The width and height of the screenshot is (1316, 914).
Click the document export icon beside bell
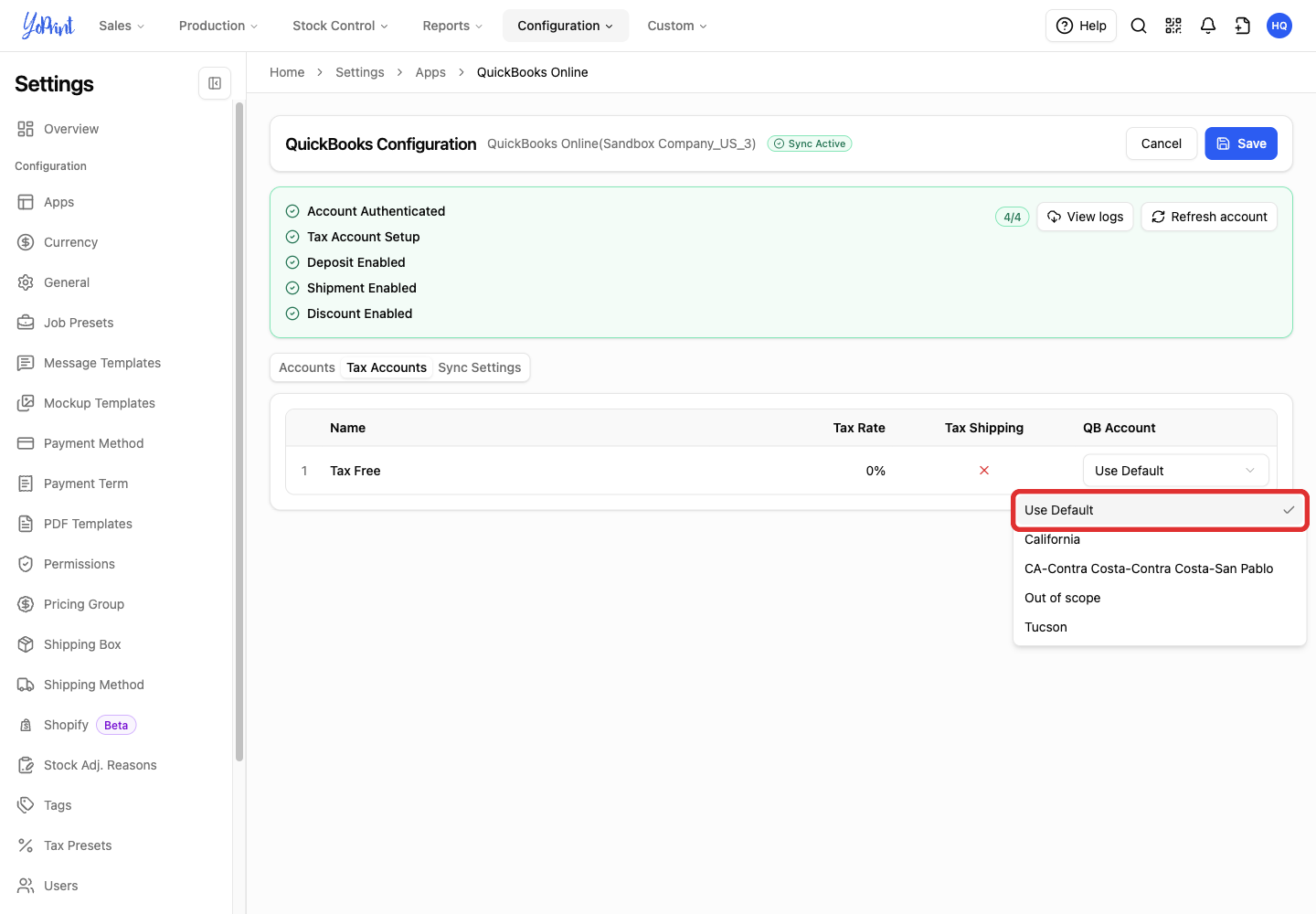tap(1243, 26)
